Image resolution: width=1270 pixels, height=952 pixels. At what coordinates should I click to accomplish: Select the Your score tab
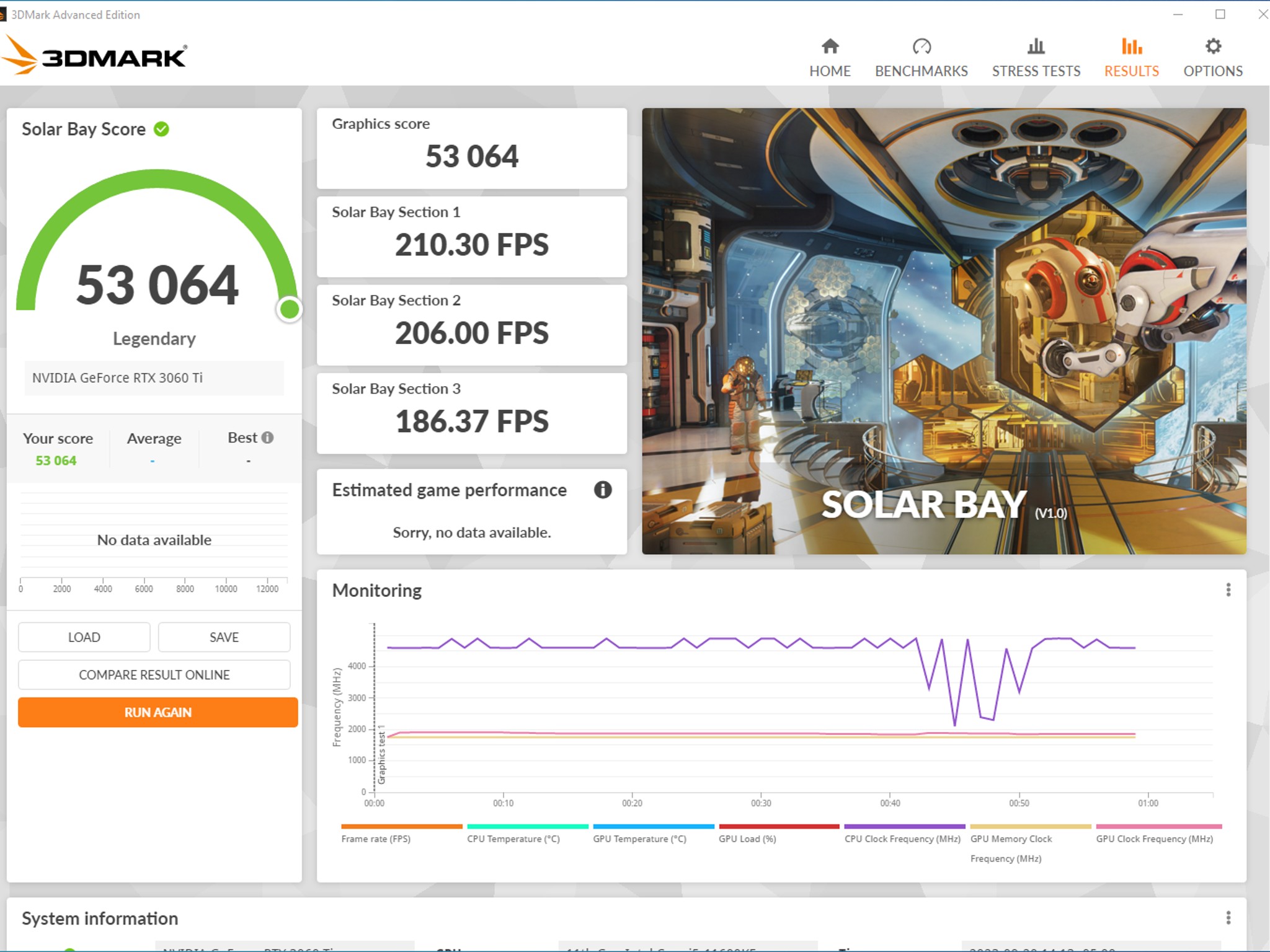[x=58, y=438]
